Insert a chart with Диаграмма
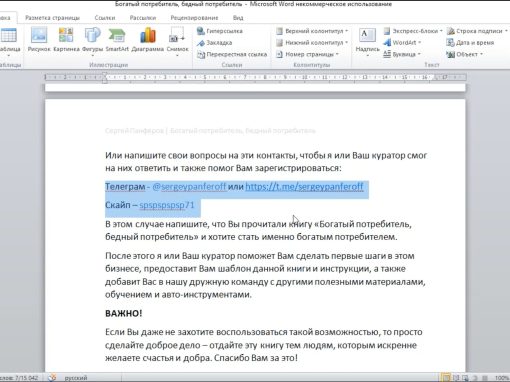Image resolution: width=510 pixels, height=382 pixels. pyautogui.click(x=148, y=40)
